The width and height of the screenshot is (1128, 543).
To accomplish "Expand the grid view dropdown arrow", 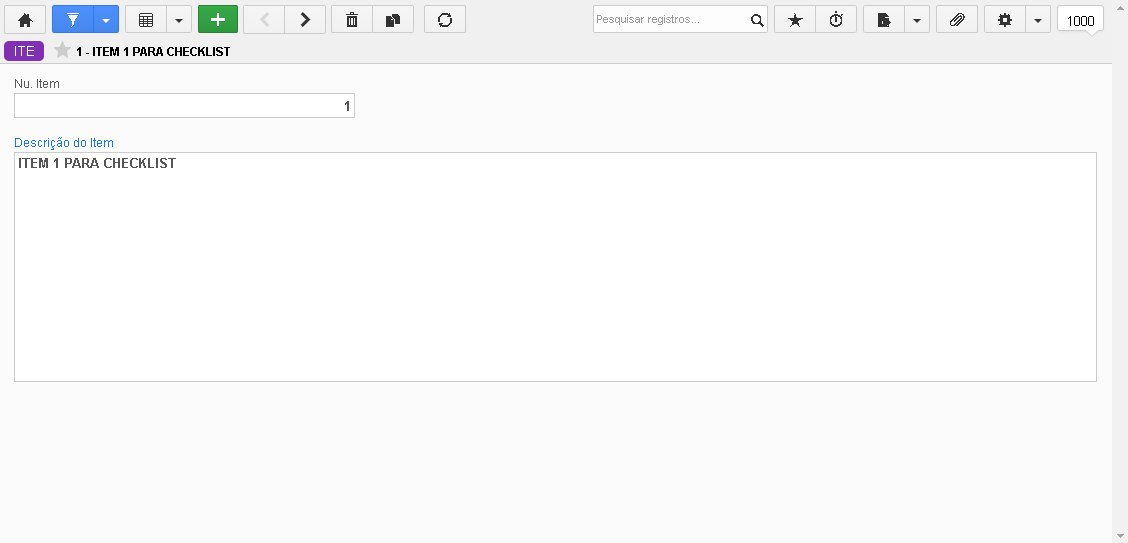I will (179, 19).
